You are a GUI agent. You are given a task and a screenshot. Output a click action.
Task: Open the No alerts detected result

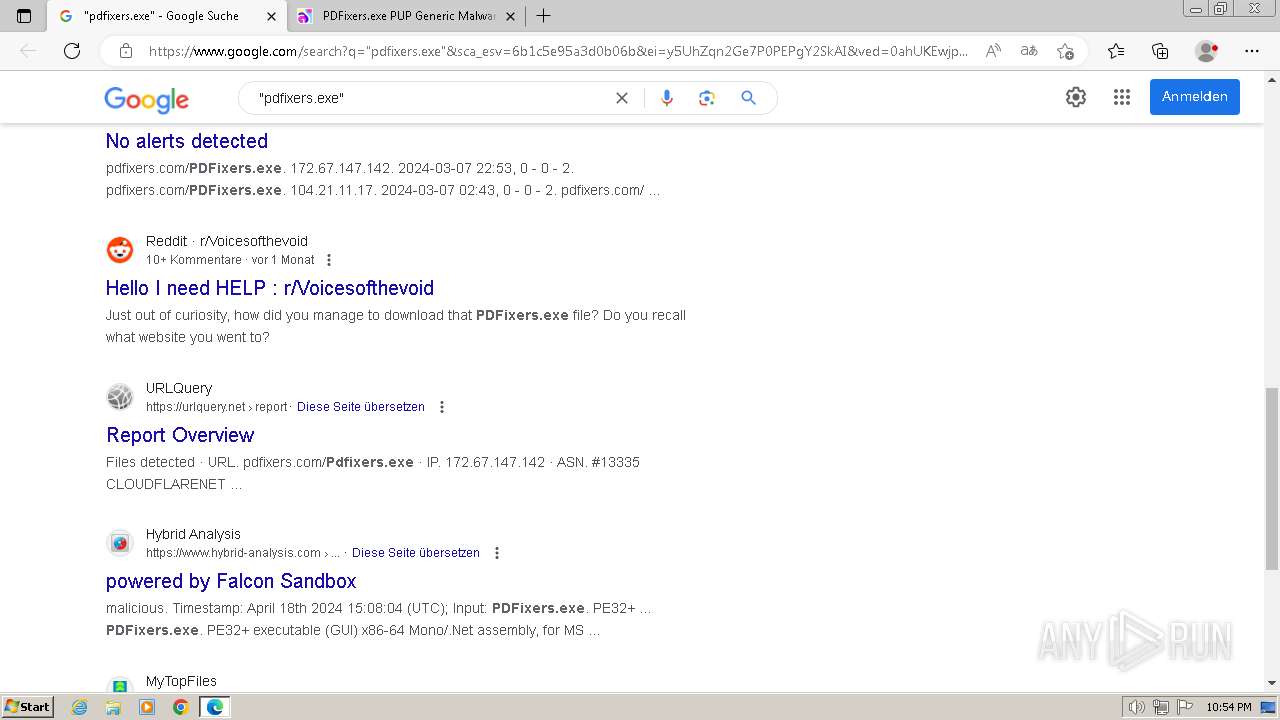[x=187, y=141]
